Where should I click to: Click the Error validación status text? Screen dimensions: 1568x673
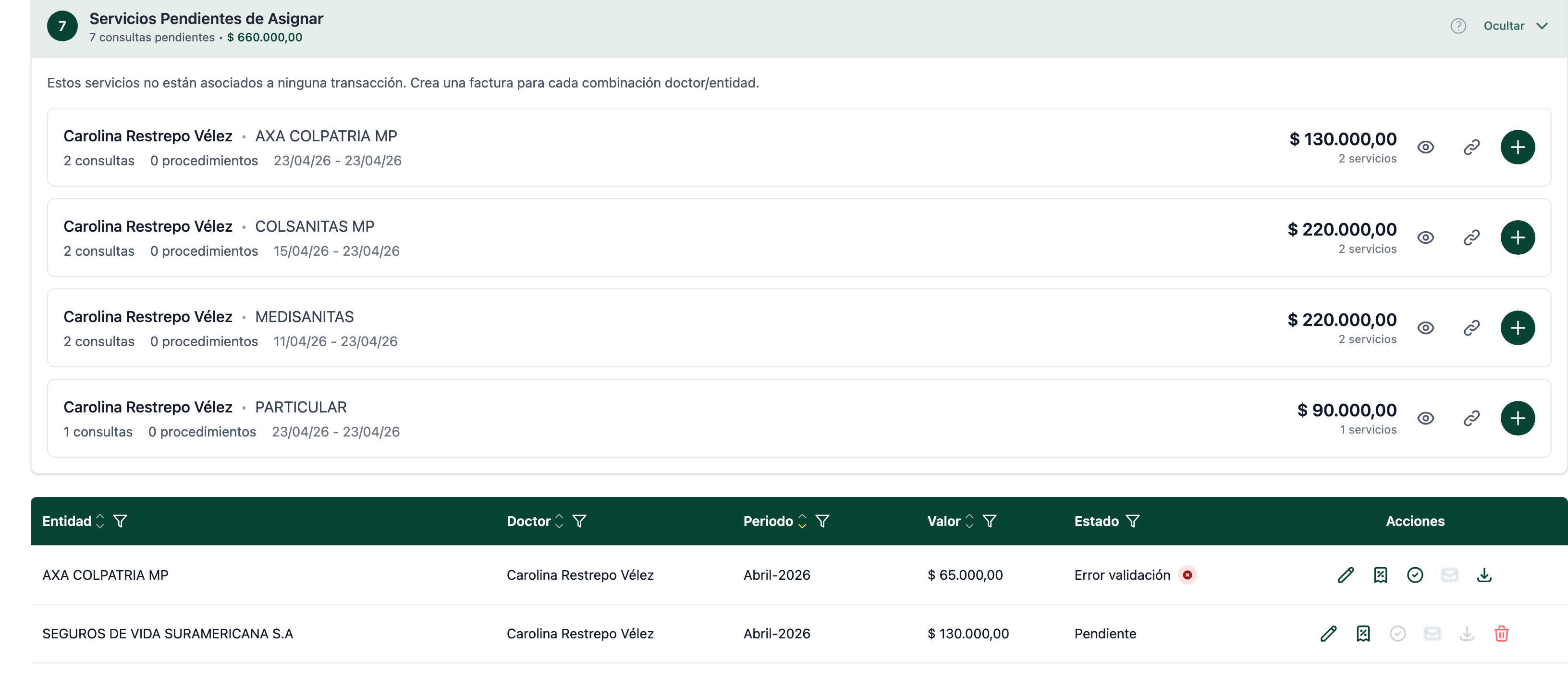point(1122,575)
